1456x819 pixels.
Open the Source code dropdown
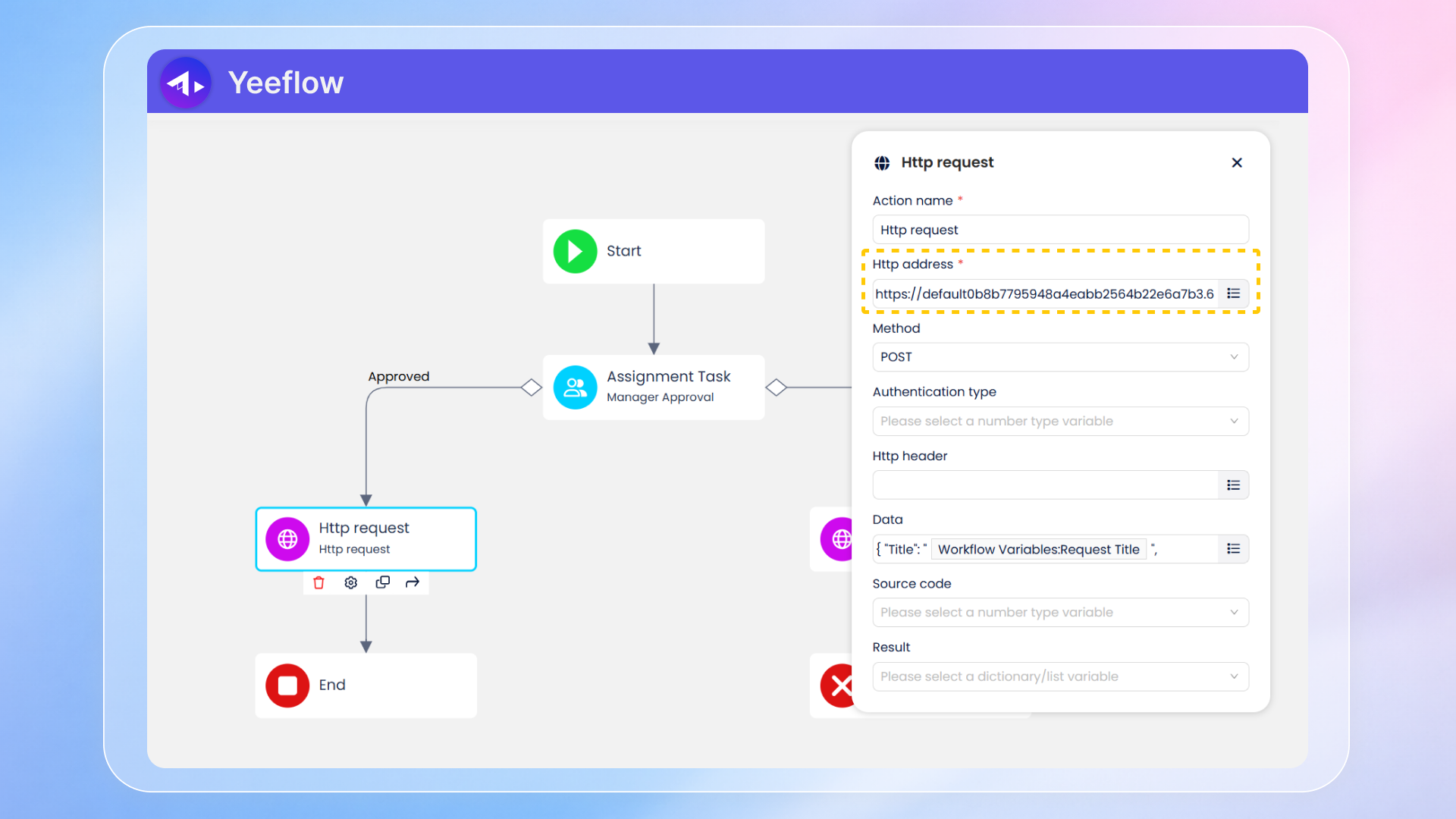pyautogui.click(x=1060, y=613)
